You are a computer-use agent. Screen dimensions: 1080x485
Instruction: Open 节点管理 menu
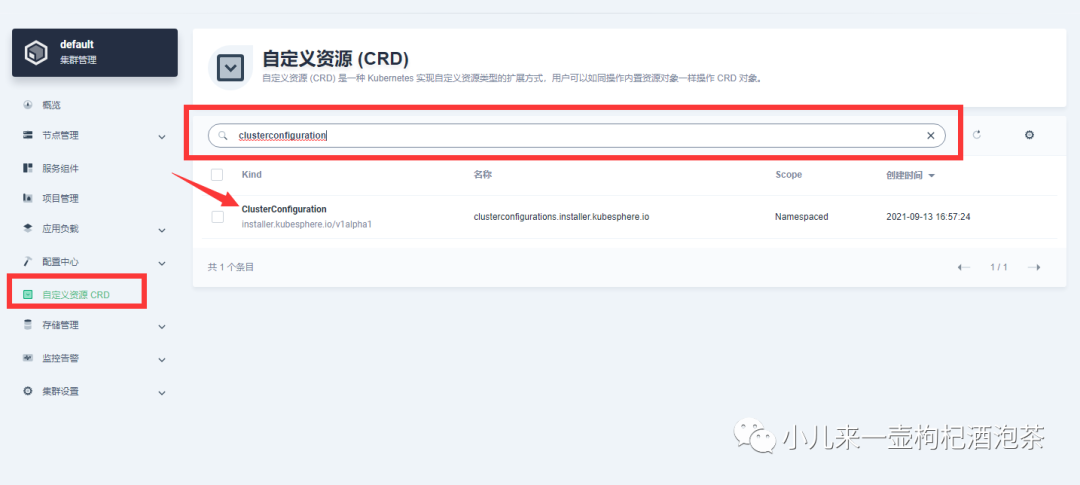click(x=61, y=136)
